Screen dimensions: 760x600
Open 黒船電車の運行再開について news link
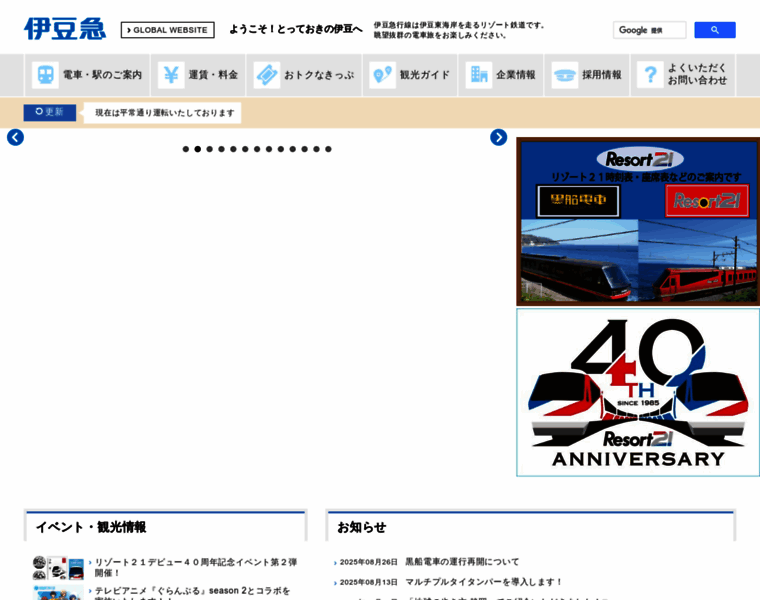(x=462, y=562)
